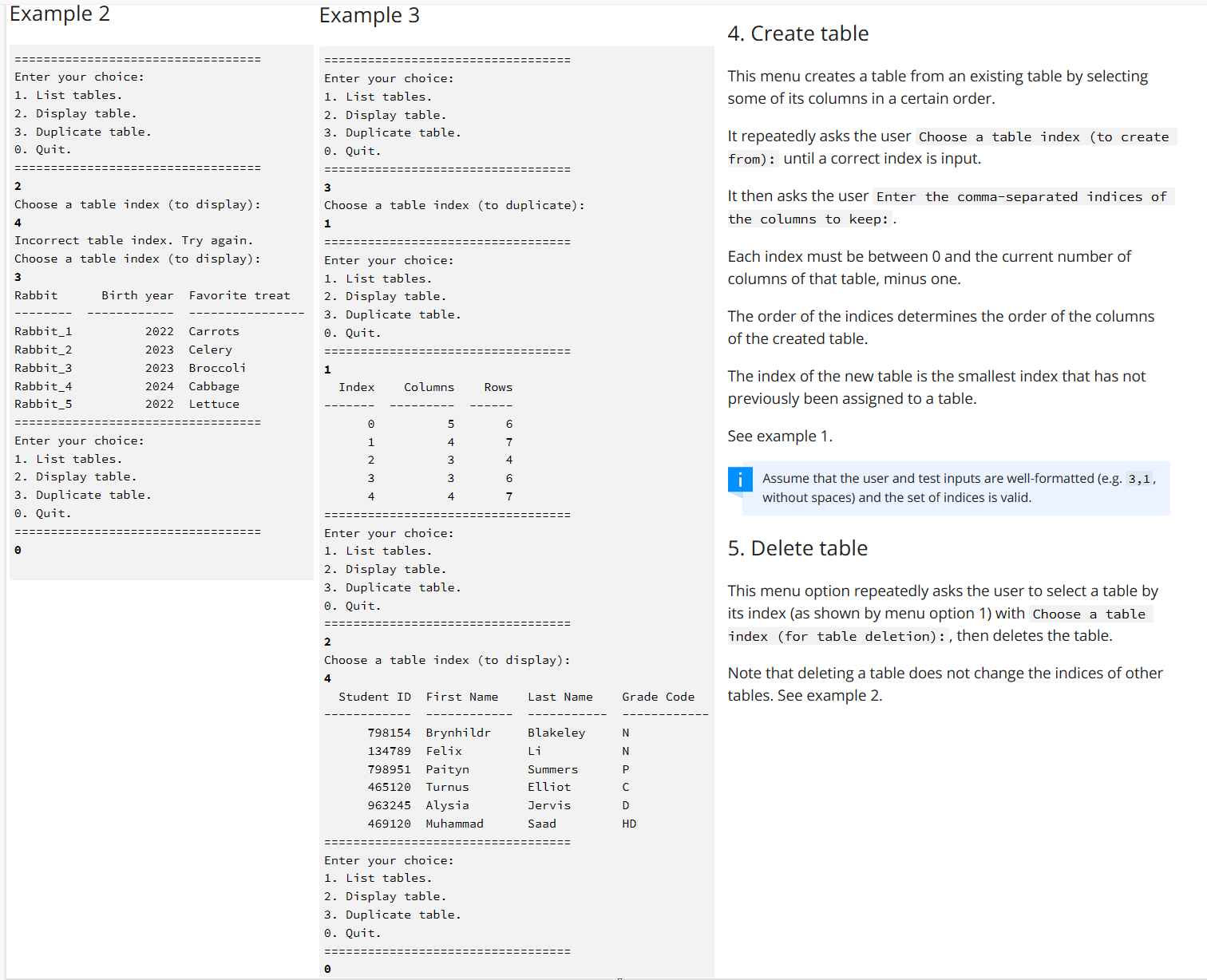1207x980 pixels.
Task: Click the blue info icon in the note box
Action: coord(740,479)
